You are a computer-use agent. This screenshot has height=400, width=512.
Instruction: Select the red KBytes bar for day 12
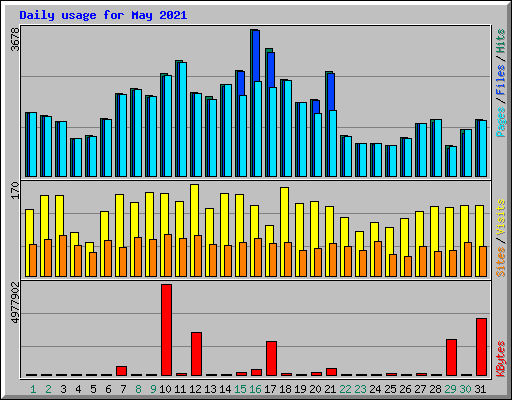tap(196, 354)
